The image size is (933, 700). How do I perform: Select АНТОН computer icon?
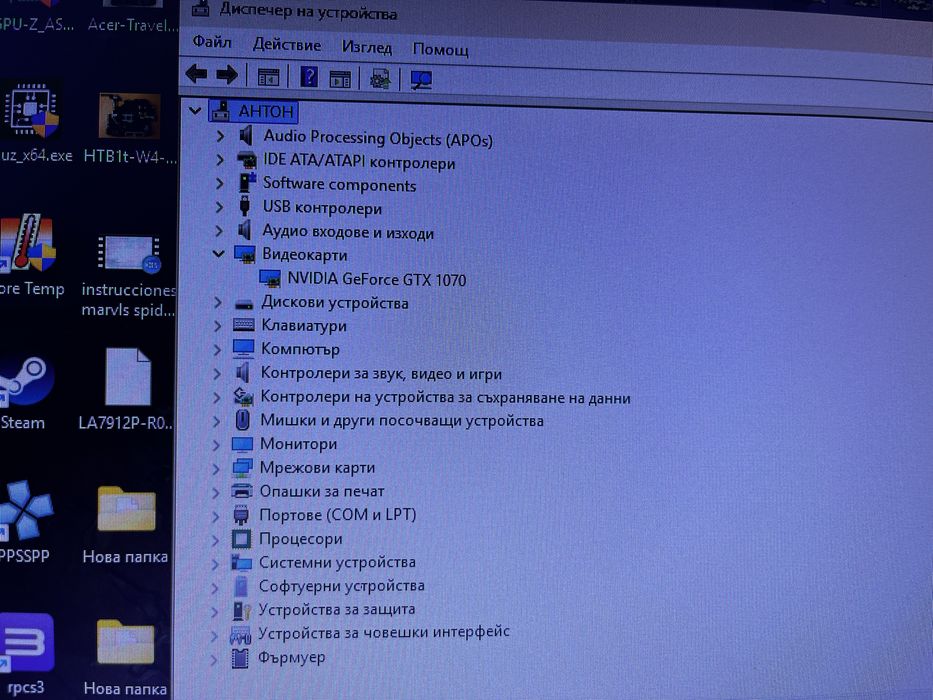pyautogui.click(x=221, y=110)
